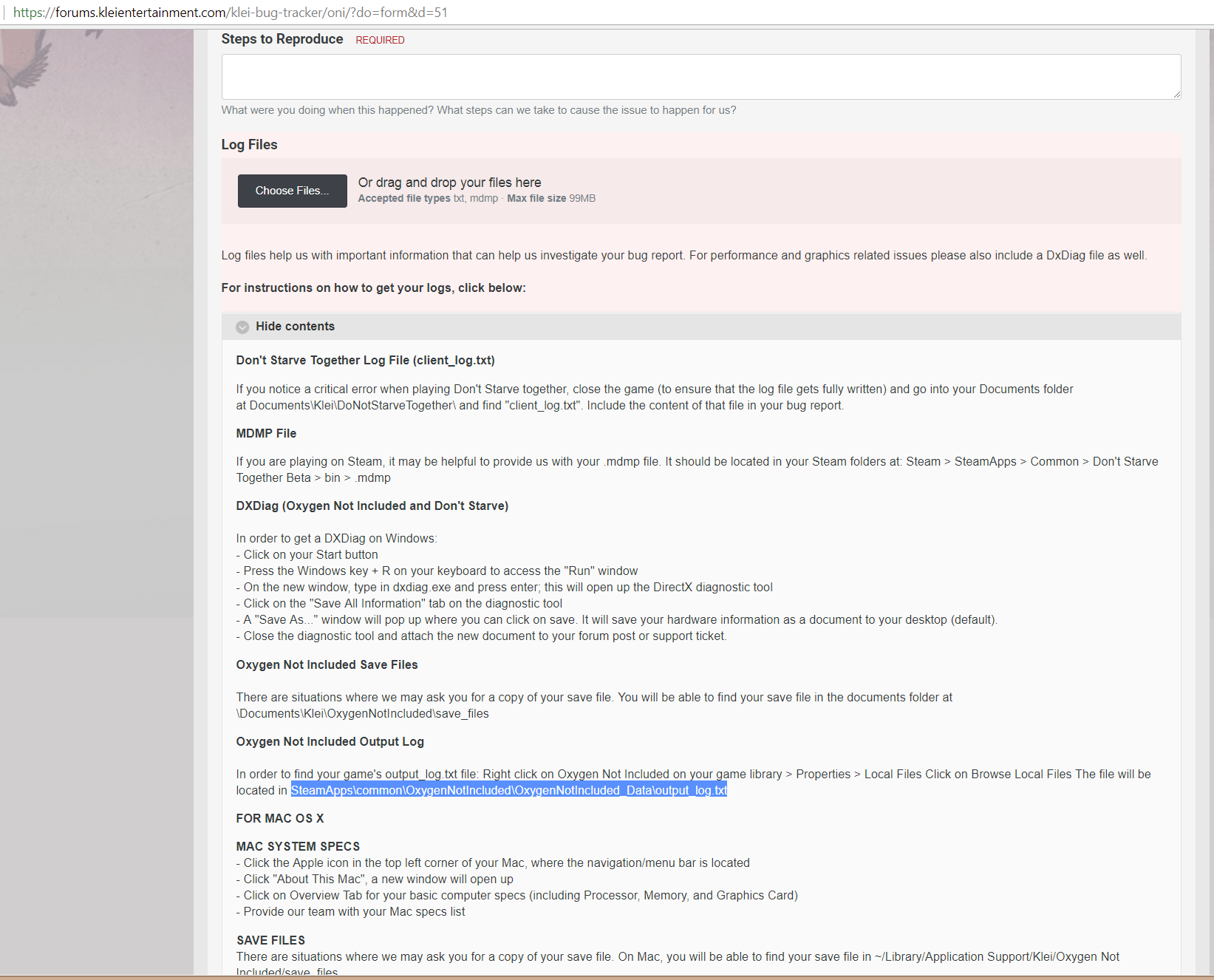The height and width of the screenshot is (980, 1214).
Task: Click the MDMP File heading
Action: [x=266, y=434]
